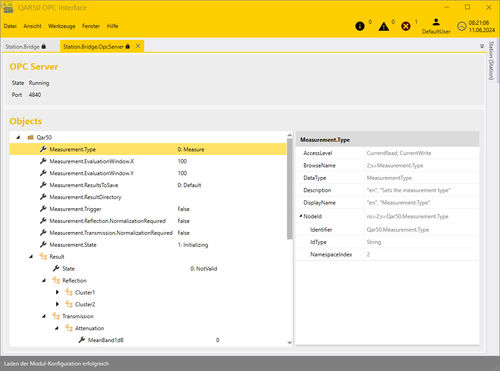Viewport: 500px width, 371px height.
Task: Click the clock icon beside the date
Action: (x=462, y=26)
